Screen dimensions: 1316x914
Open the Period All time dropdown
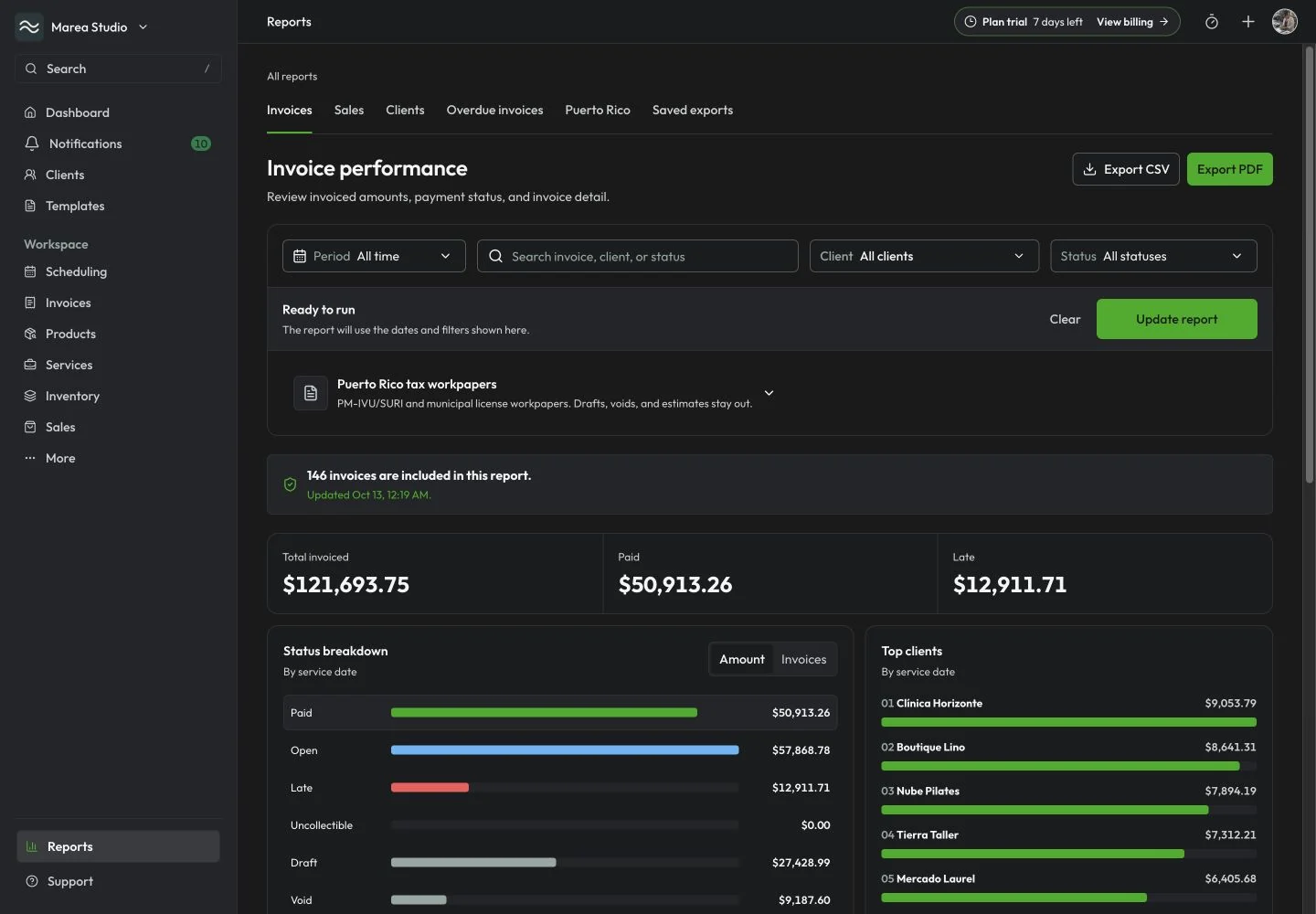pos(374,256)
